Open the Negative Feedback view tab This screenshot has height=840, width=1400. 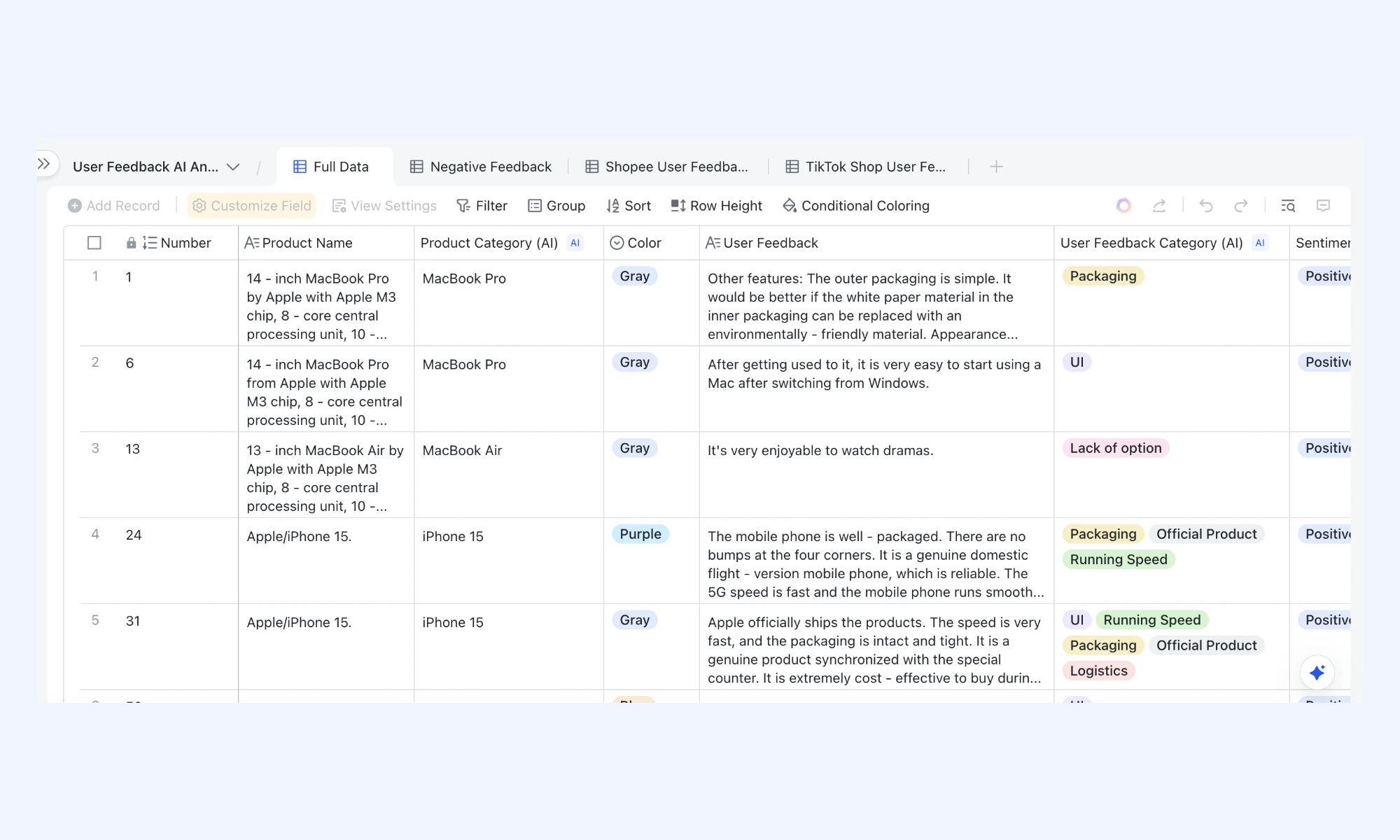point(481,167)
